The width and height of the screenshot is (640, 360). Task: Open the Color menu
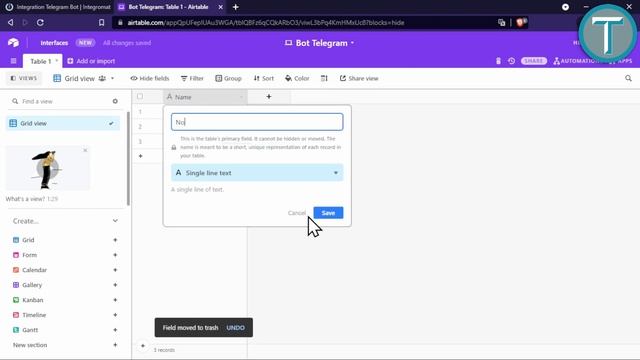pos(297,78)
